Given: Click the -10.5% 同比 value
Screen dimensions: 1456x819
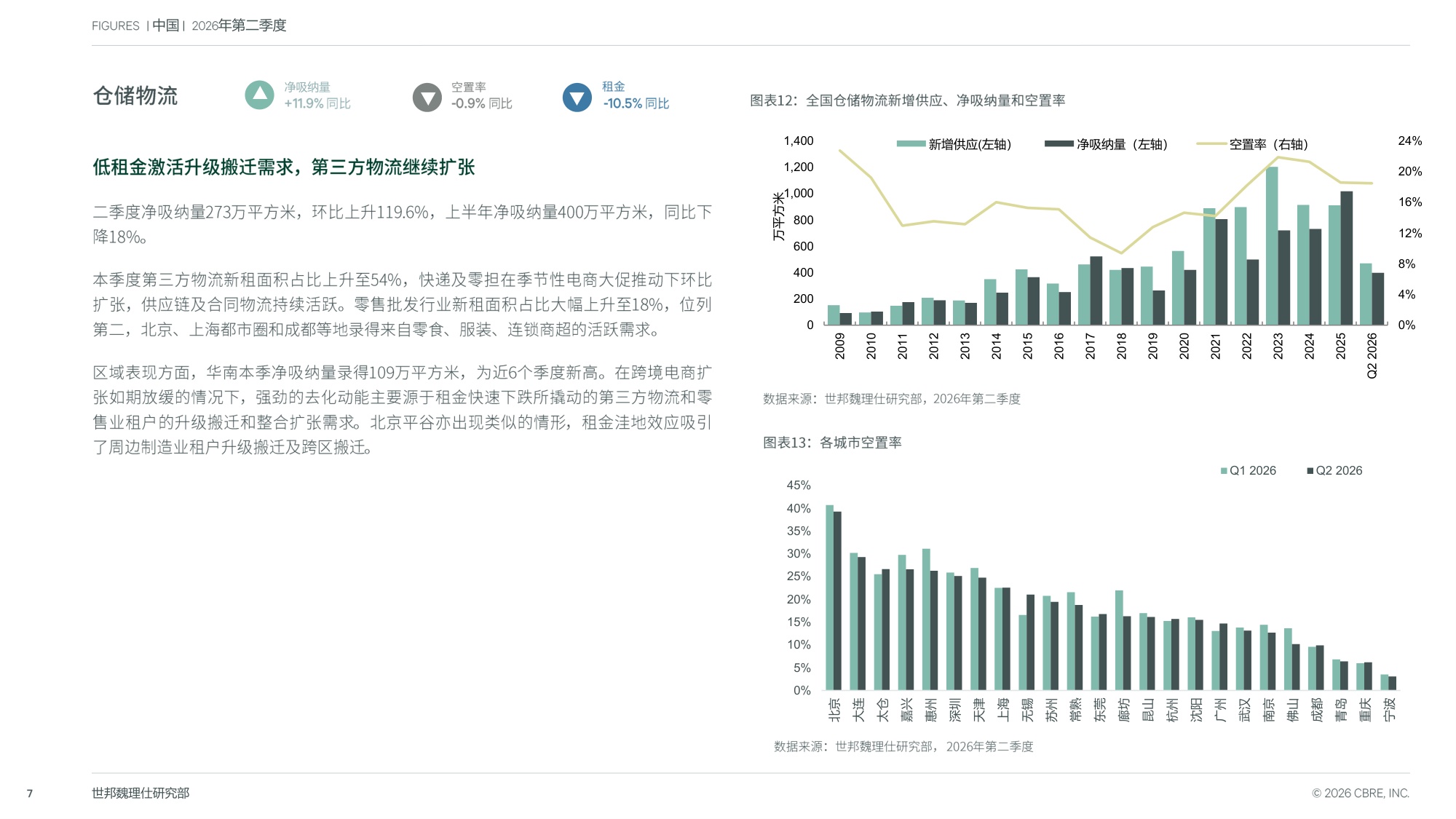Looking at the screenshot, I should (x=636, y=103).
